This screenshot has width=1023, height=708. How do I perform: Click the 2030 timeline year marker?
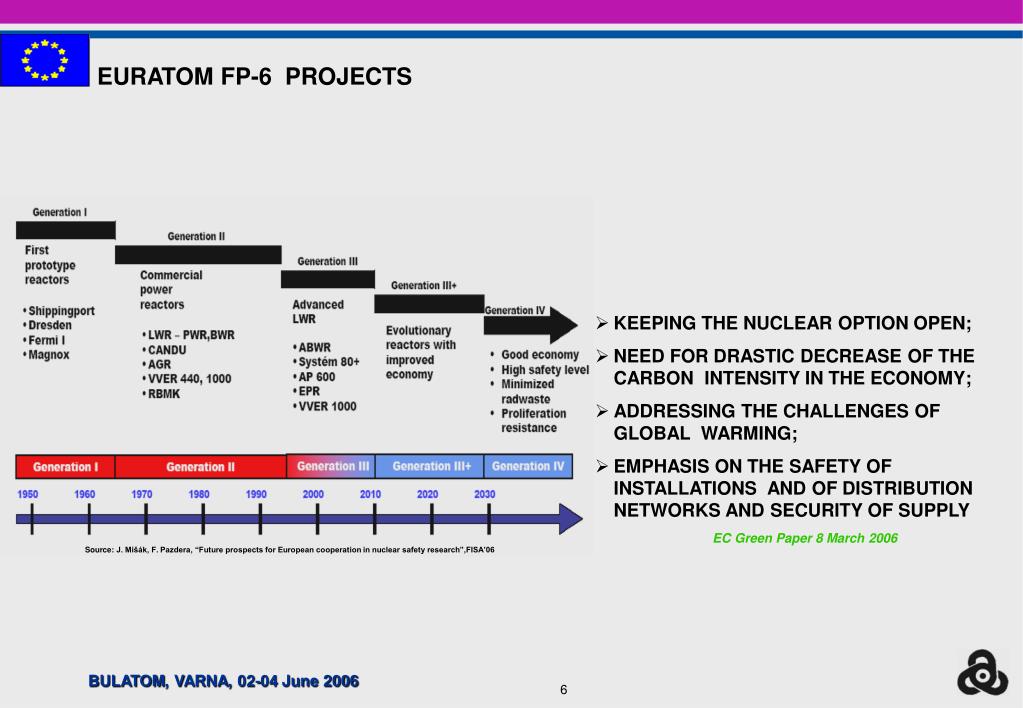pos(485,494)
